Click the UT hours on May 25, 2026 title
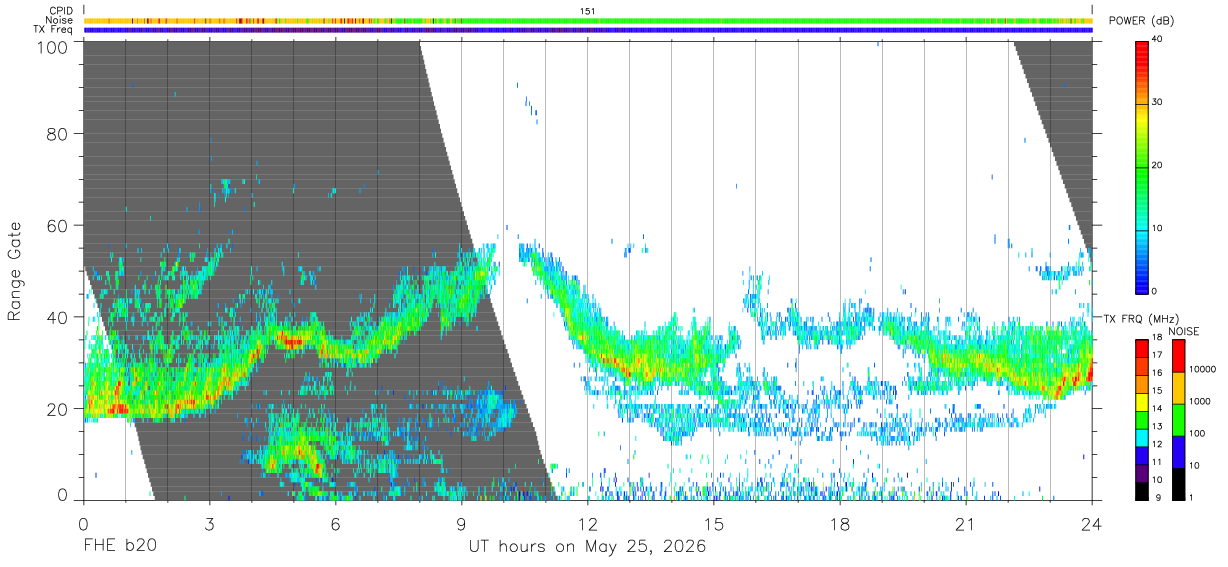1228x567 pixels. [x=588, y=547]
